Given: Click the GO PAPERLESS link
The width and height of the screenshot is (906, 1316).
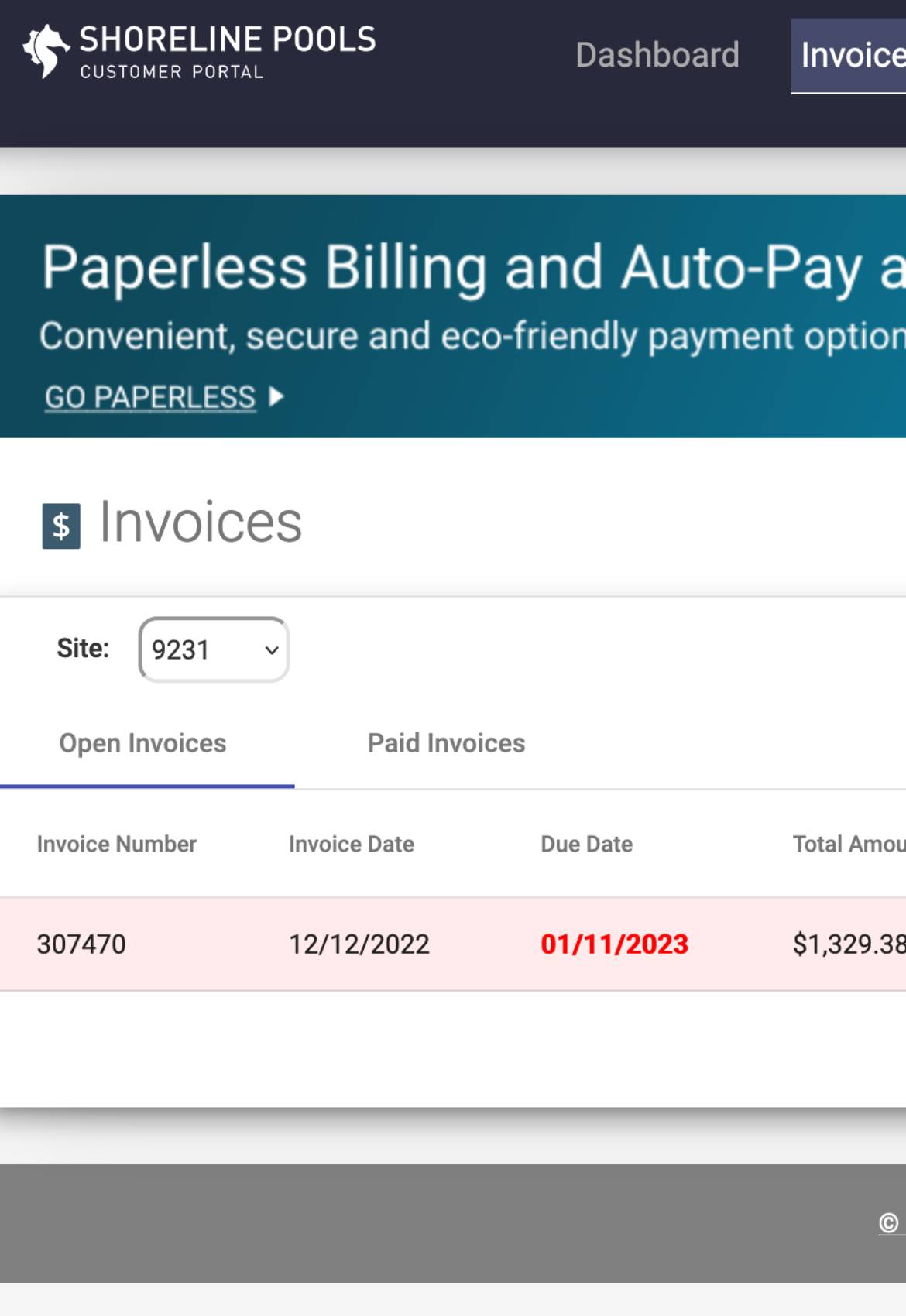Looking at the screenshot, I should [x=150, y=397].
